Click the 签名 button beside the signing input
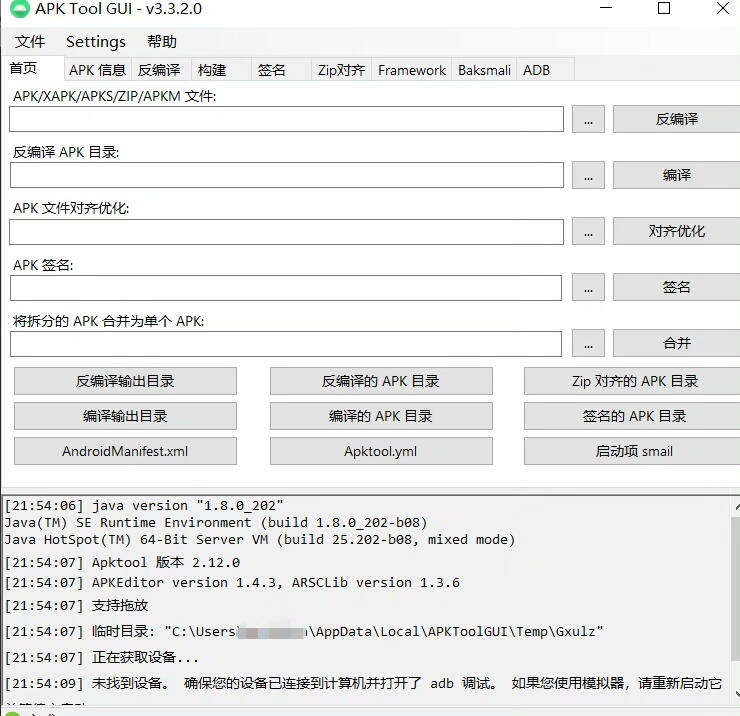 coord(676,287)
